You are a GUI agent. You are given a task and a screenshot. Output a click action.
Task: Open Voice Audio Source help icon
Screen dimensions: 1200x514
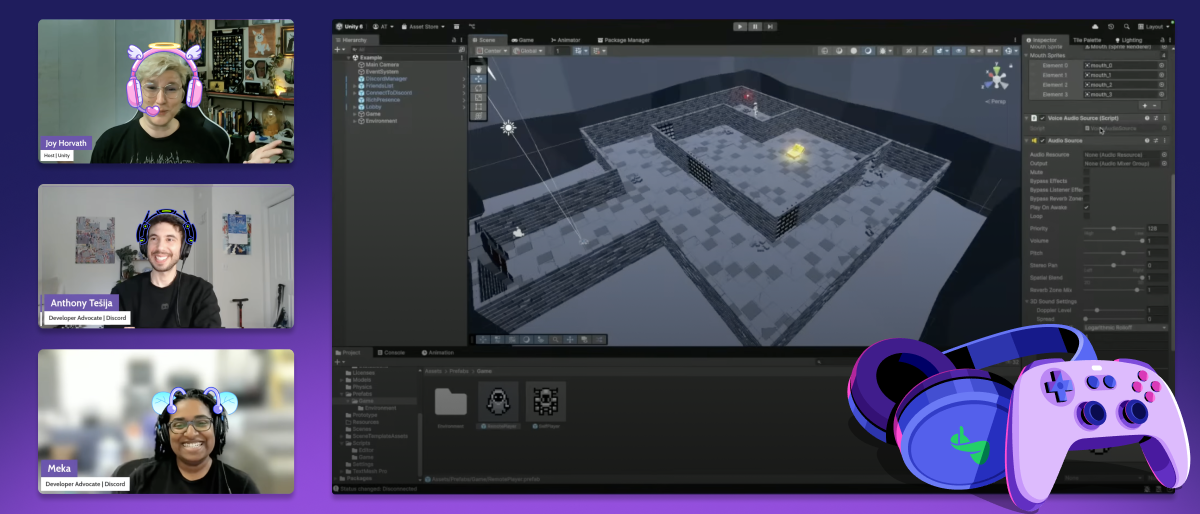pyautogui.click(x=1147, y=118)
